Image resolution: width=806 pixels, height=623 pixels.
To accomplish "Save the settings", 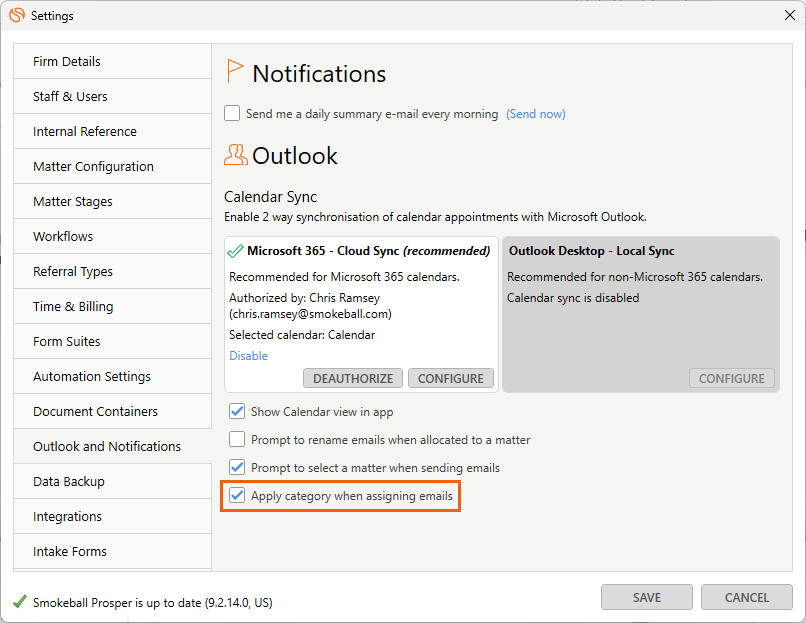I will tap(647, 597).
